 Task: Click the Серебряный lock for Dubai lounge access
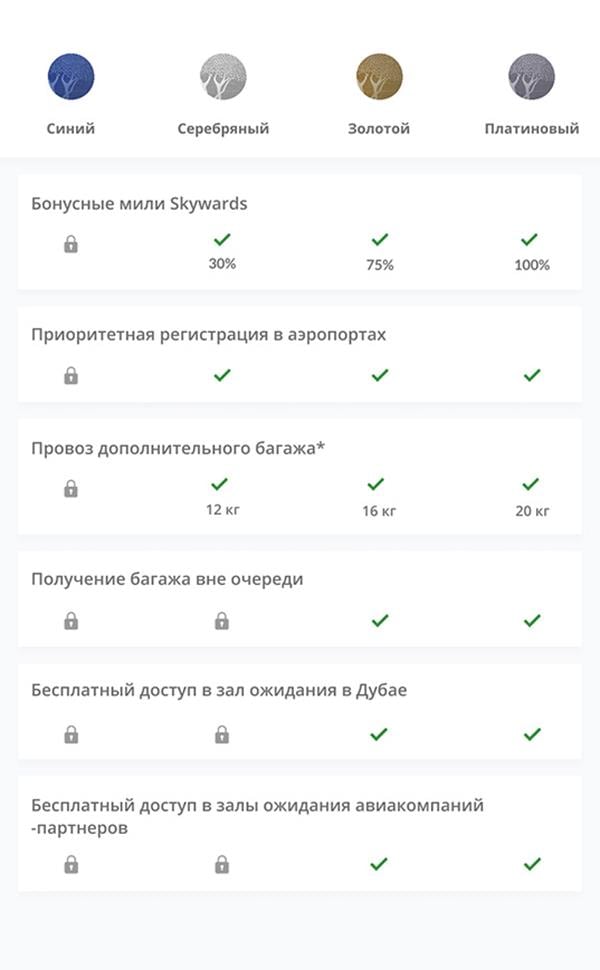222,735
